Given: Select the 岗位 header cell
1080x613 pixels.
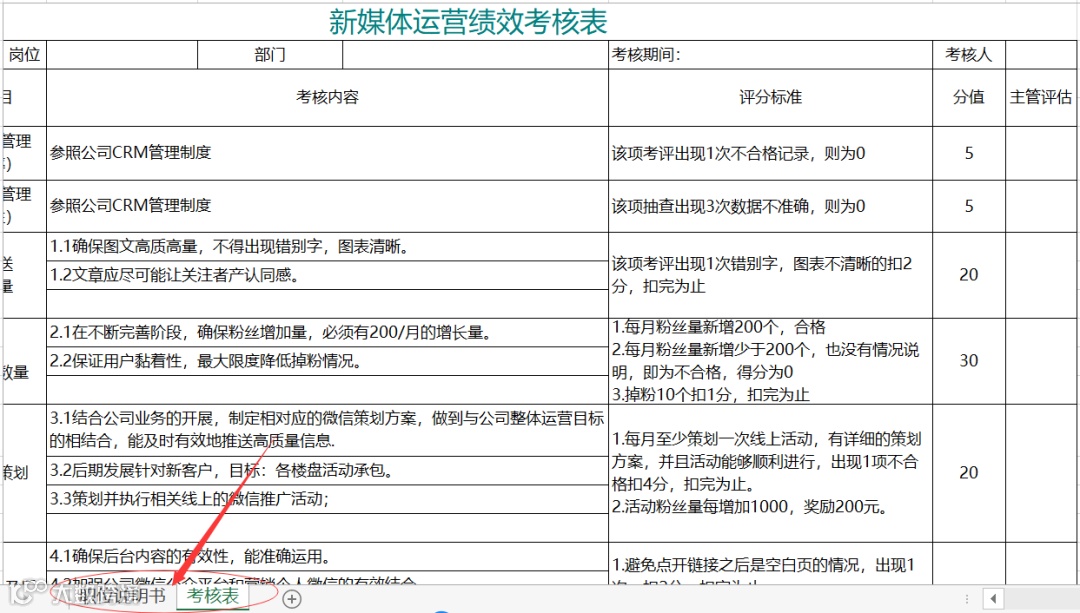Looking at the screenshot, I should 24,54.
